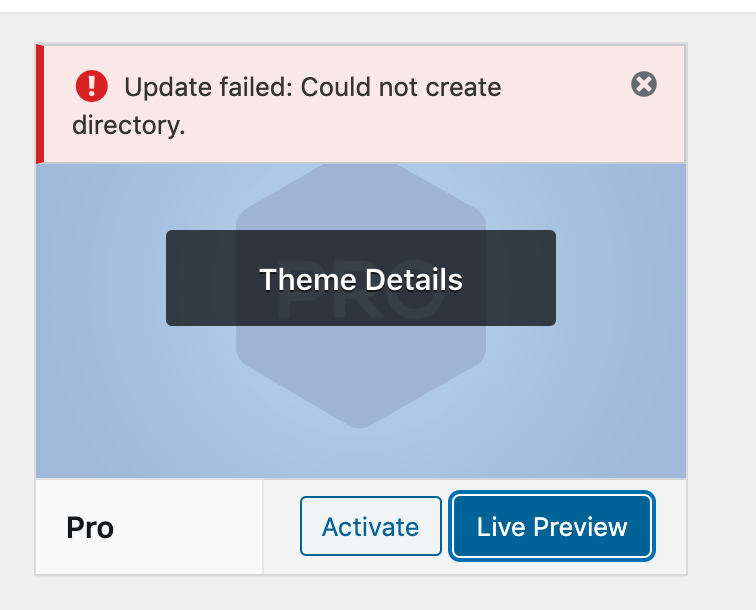Select the Pro theme screenshot thumbnail

pos(361,321)
